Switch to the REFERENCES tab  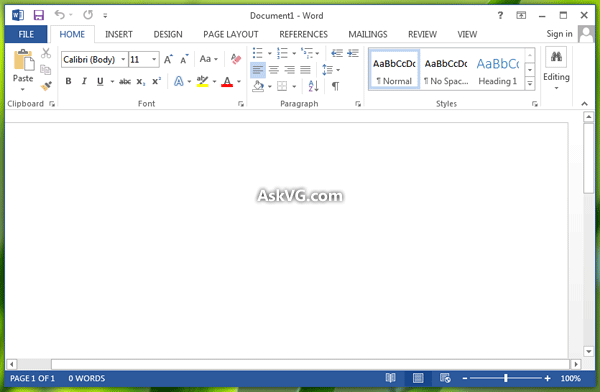tap(303, 34)
